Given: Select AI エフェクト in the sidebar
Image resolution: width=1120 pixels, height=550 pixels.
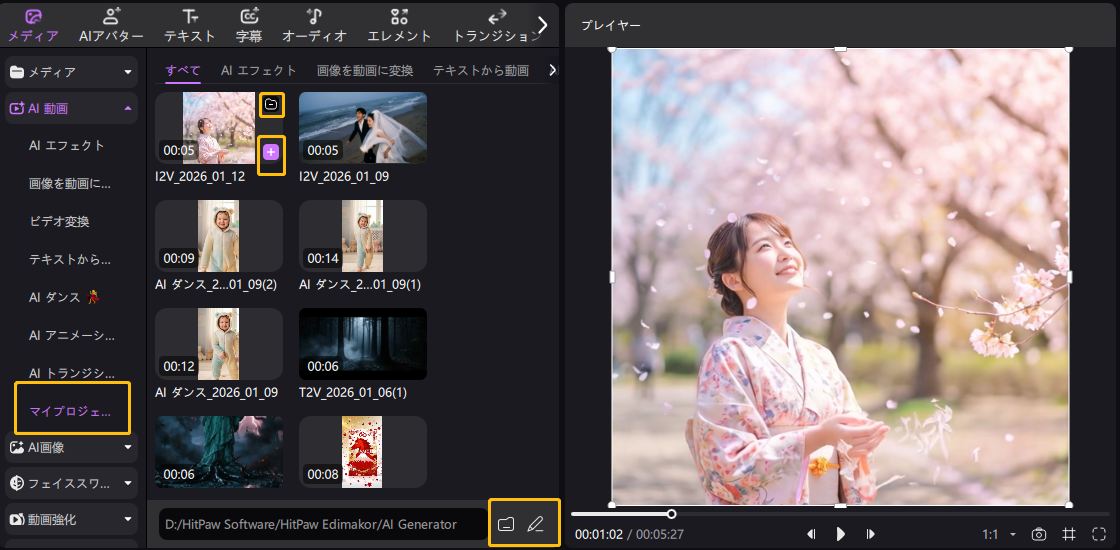Looking at the screenshot, I should click(x=66, y=146).
